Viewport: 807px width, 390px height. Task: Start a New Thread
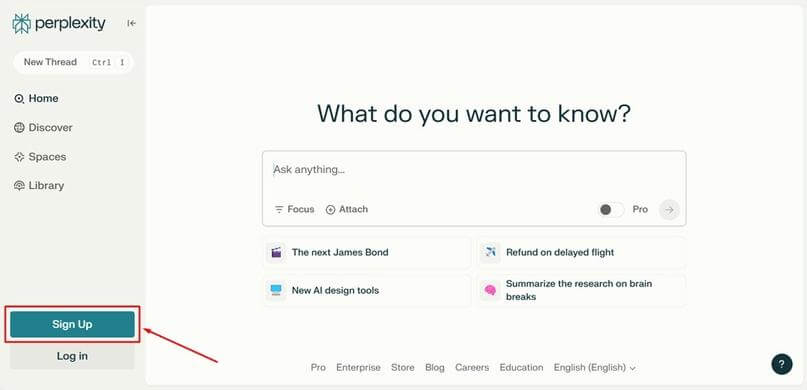(x=74, y=62)
